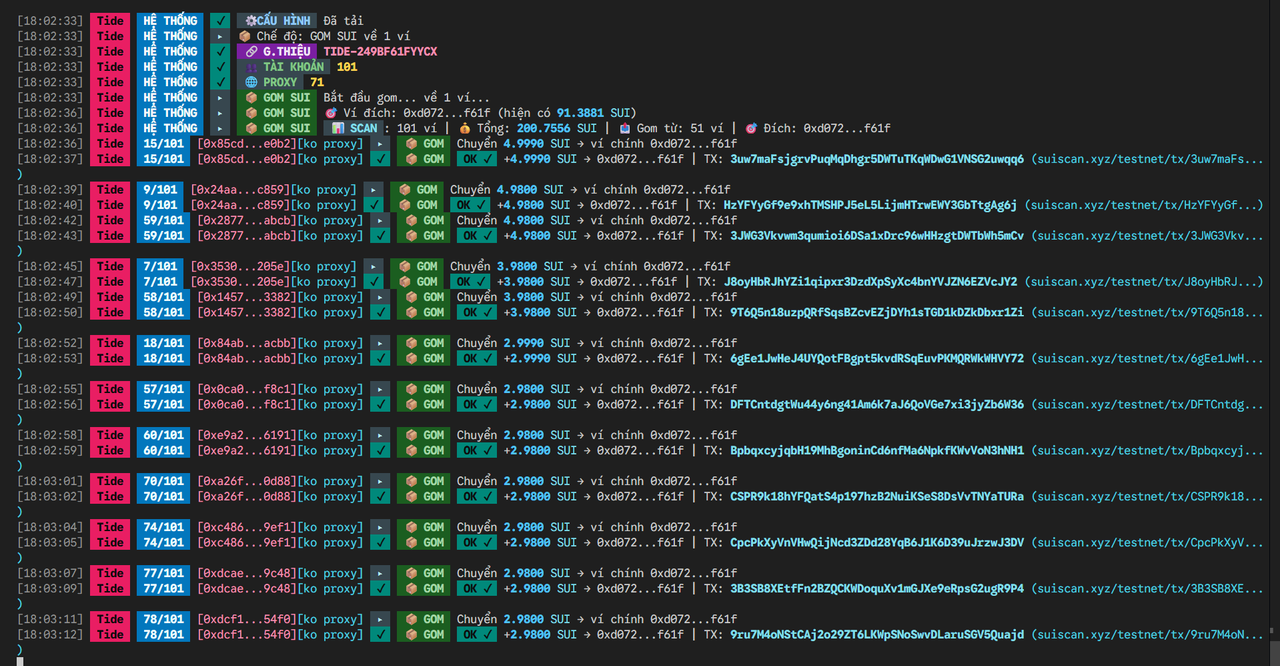Viewport: 1280px width, 666px height.
Task: Click the green checkmark in the 18:02:47 row
Action: 373,282
